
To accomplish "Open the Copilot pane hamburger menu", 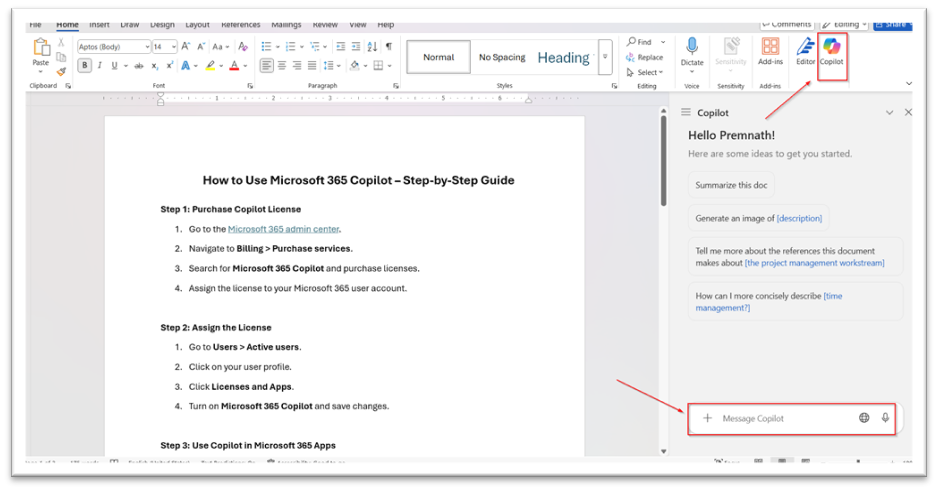I will [686, 112].
